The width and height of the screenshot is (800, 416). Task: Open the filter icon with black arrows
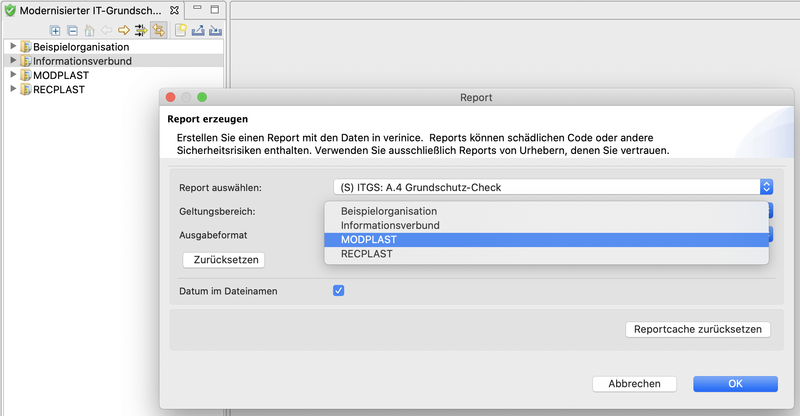[x=141, y=31]
